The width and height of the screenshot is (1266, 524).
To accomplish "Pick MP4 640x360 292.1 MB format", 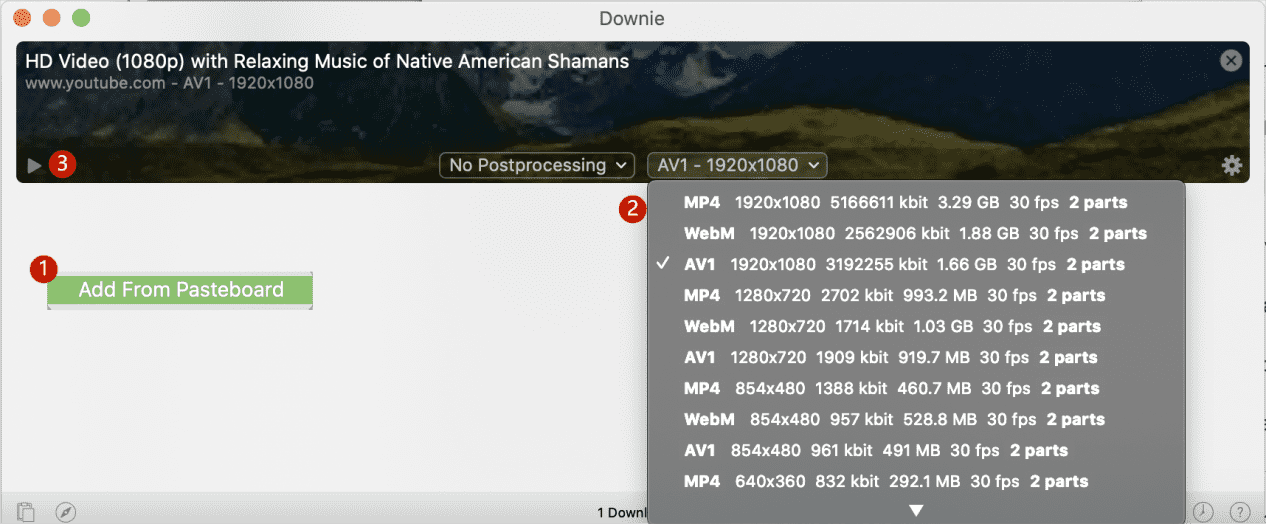I will click(x=885, y=481).
